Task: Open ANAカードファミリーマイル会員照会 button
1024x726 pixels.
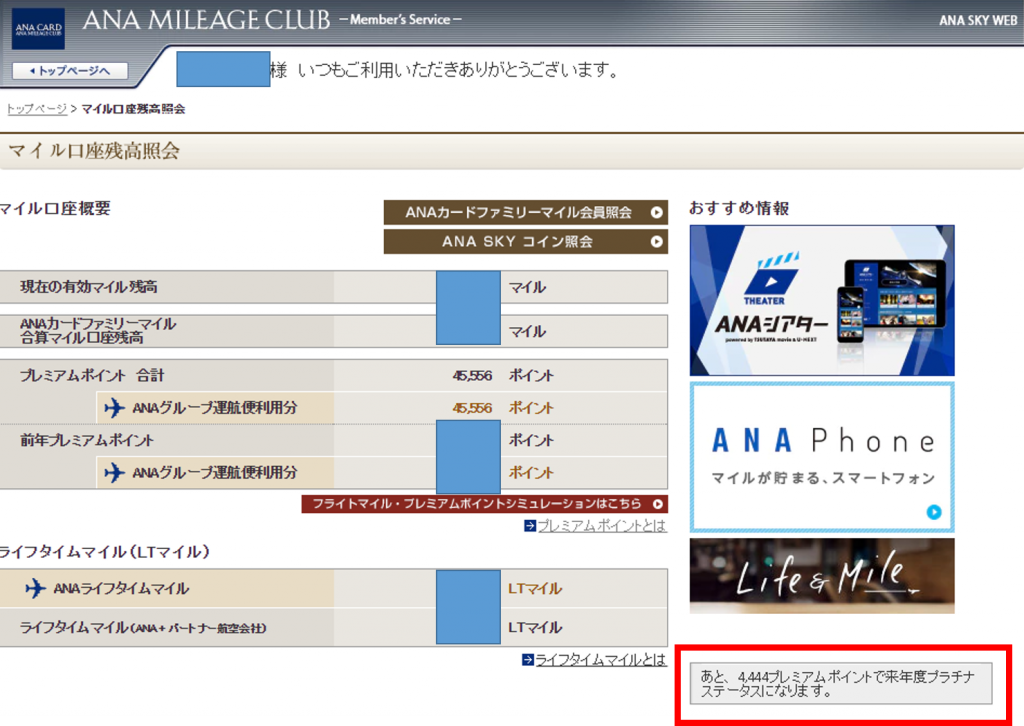Action: click(x=526, y=212)
